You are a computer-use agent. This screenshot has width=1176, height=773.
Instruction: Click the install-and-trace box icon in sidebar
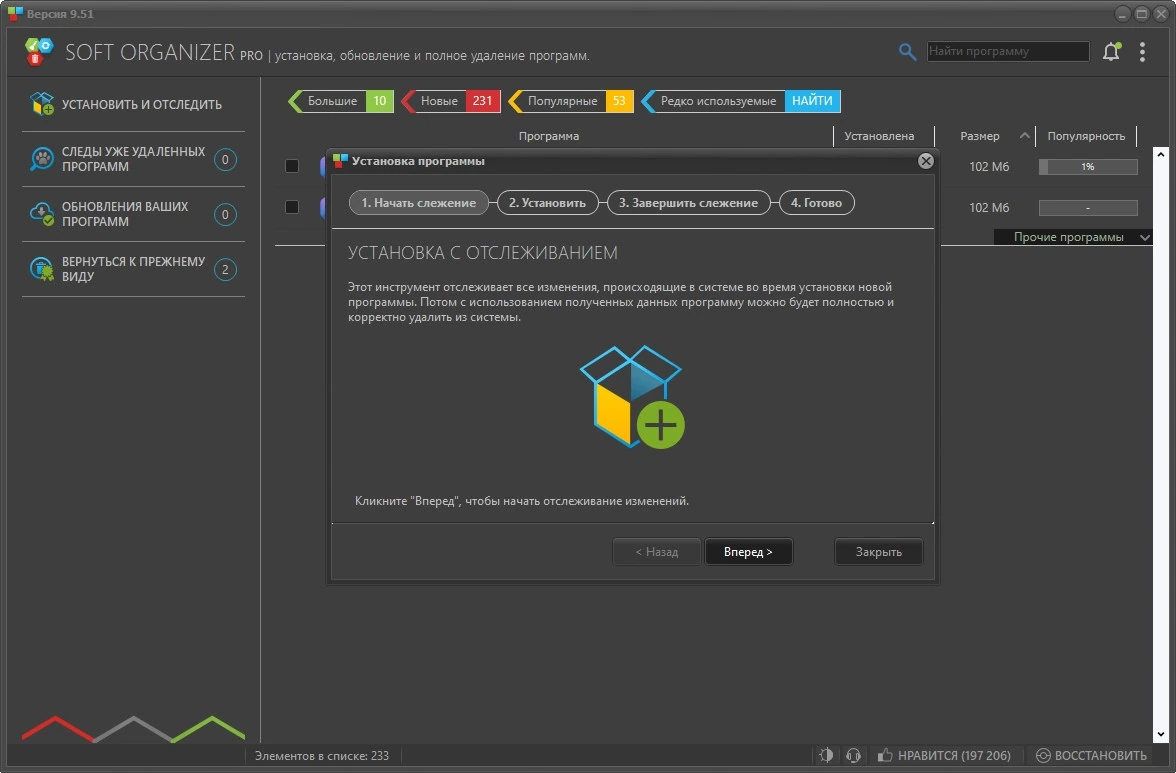[42, 103]
